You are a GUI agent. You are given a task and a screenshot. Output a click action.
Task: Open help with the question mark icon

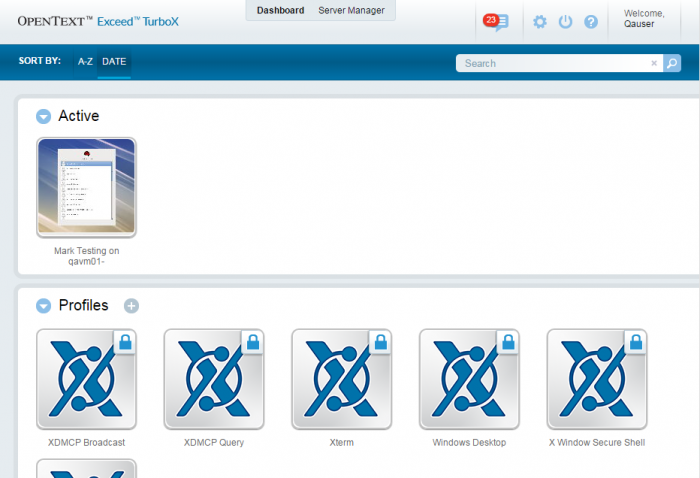coord(591,22)
